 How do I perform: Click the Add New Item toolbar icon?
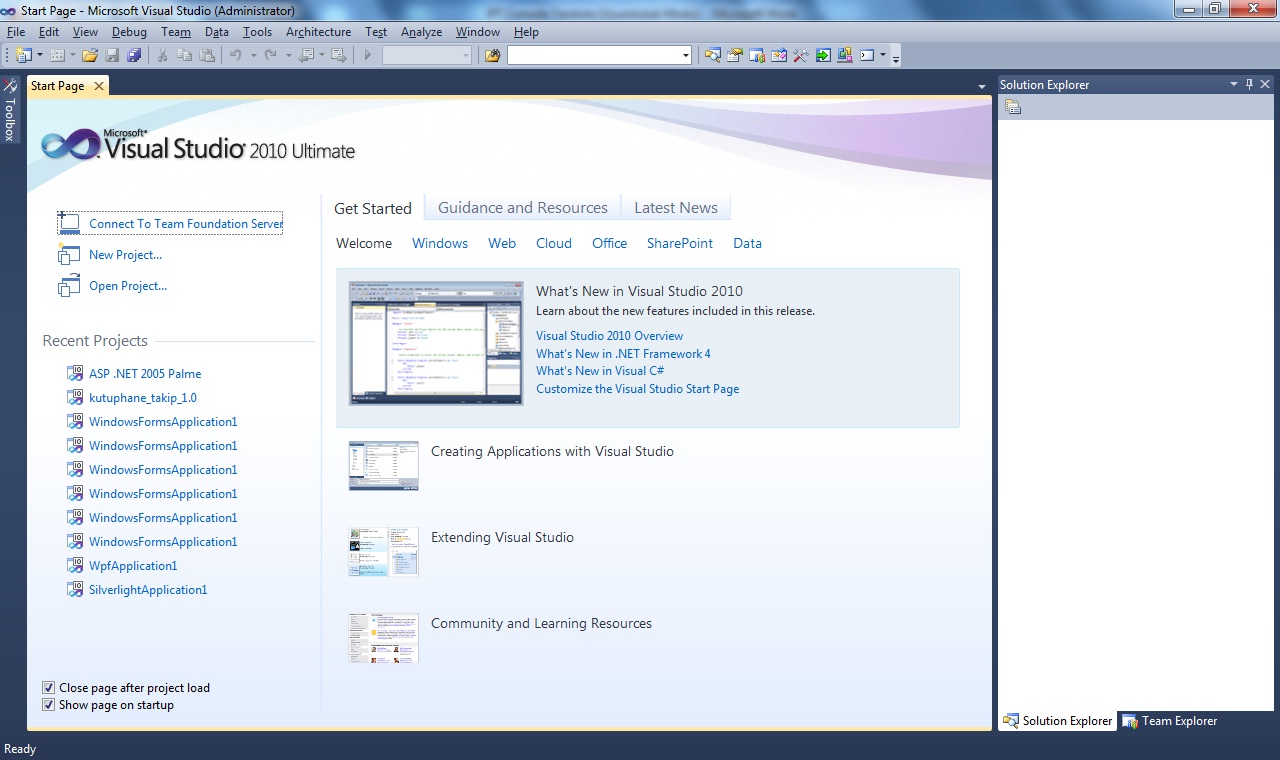[x=57, y=56]
